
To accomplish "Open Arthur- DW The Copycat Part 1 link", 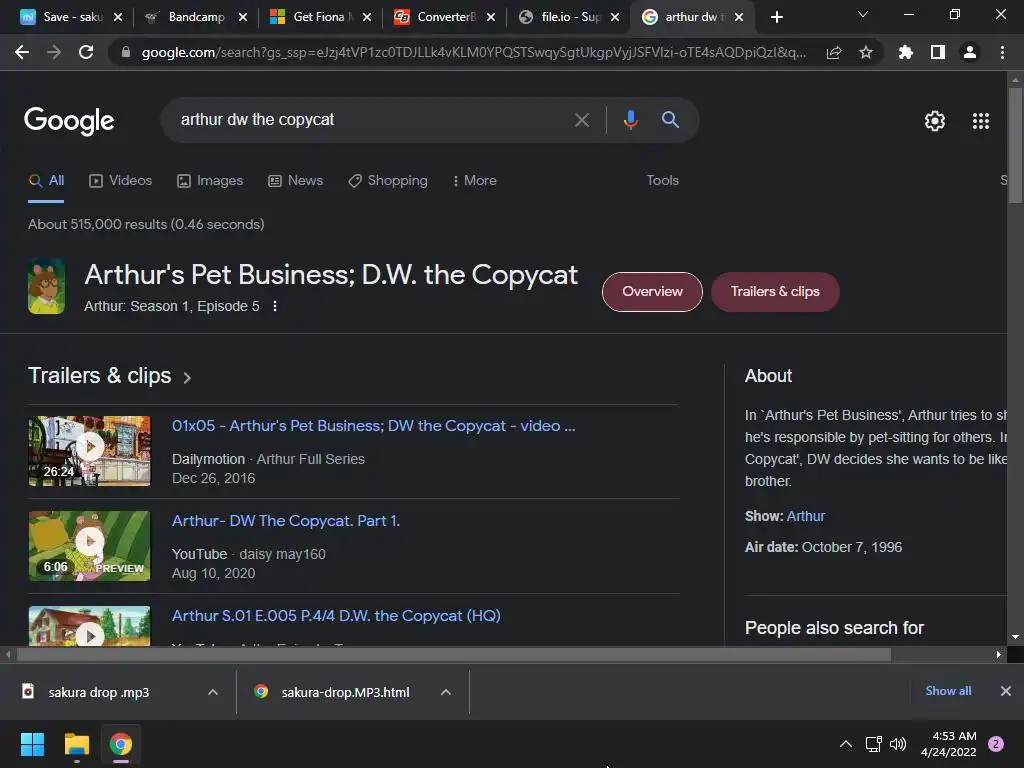I will click(x=286, y=520).
